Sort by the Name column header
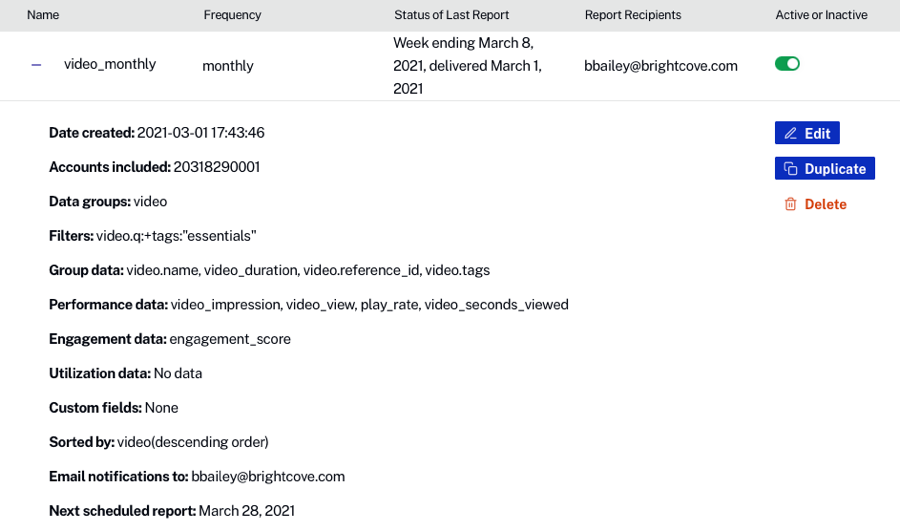900x532 pixels. click(43, 15)
